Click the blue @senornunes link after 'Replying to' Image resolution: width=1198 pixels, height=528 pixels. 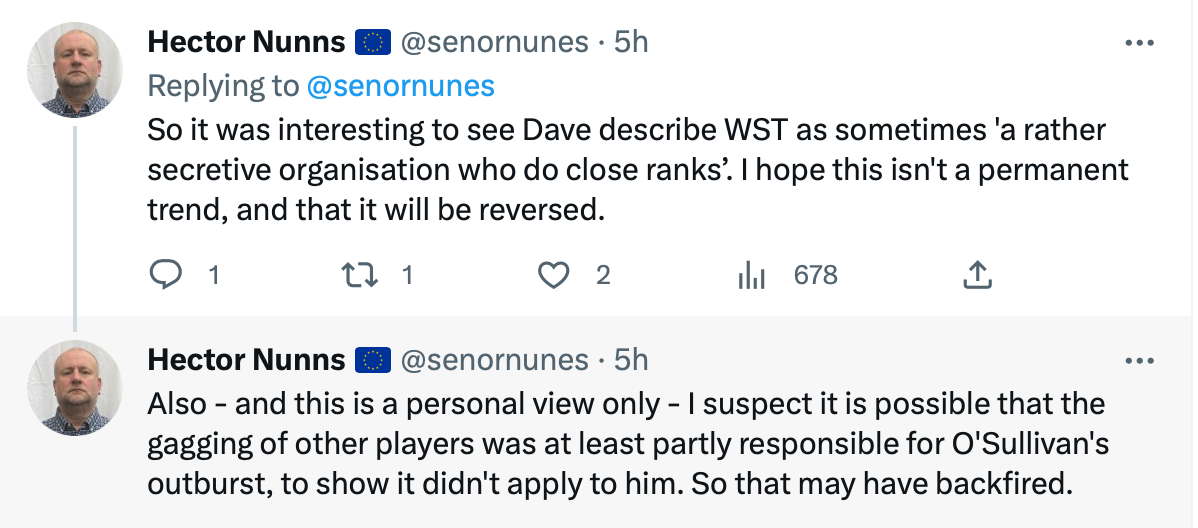click(400, 86)
